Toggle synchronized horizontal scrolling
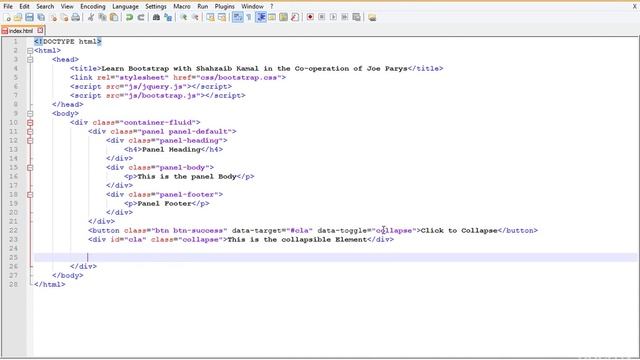This screenshot has height=360, width=640. pyautogui.click(x=222, y=17)
